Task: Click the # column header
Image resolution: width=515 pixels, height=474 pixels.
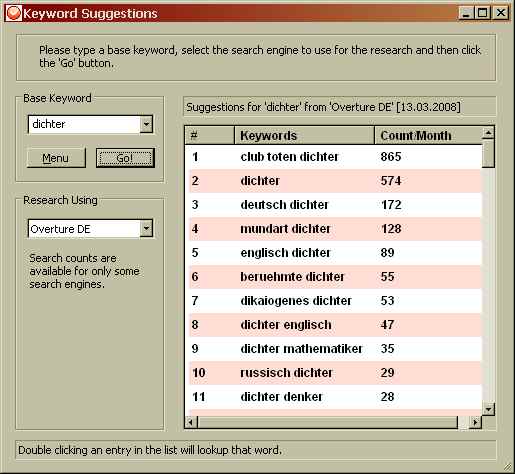Action: 210,136
